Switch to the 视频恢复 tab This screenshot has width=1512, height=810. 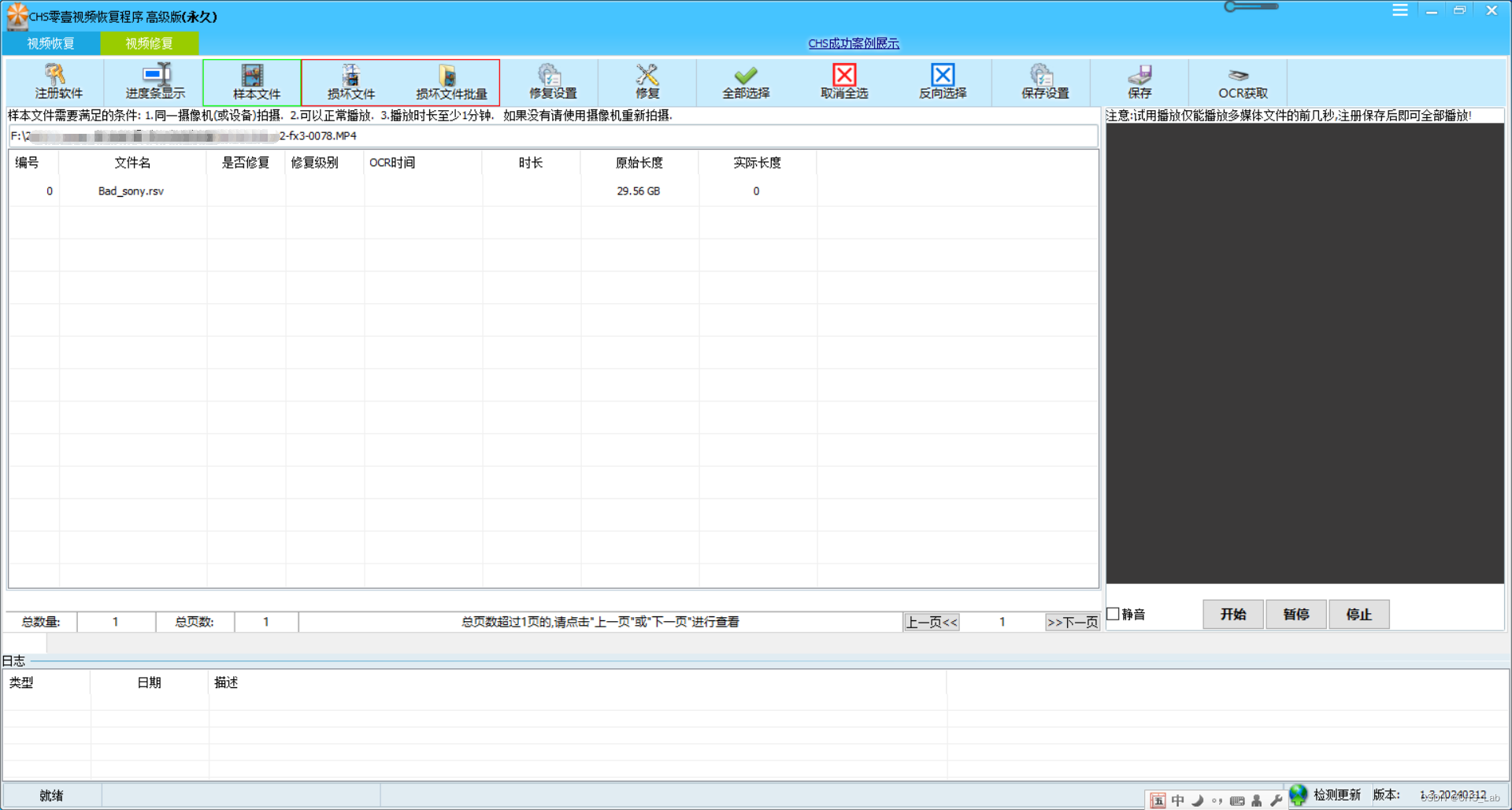pyautogui.click(x=51, y=43)
